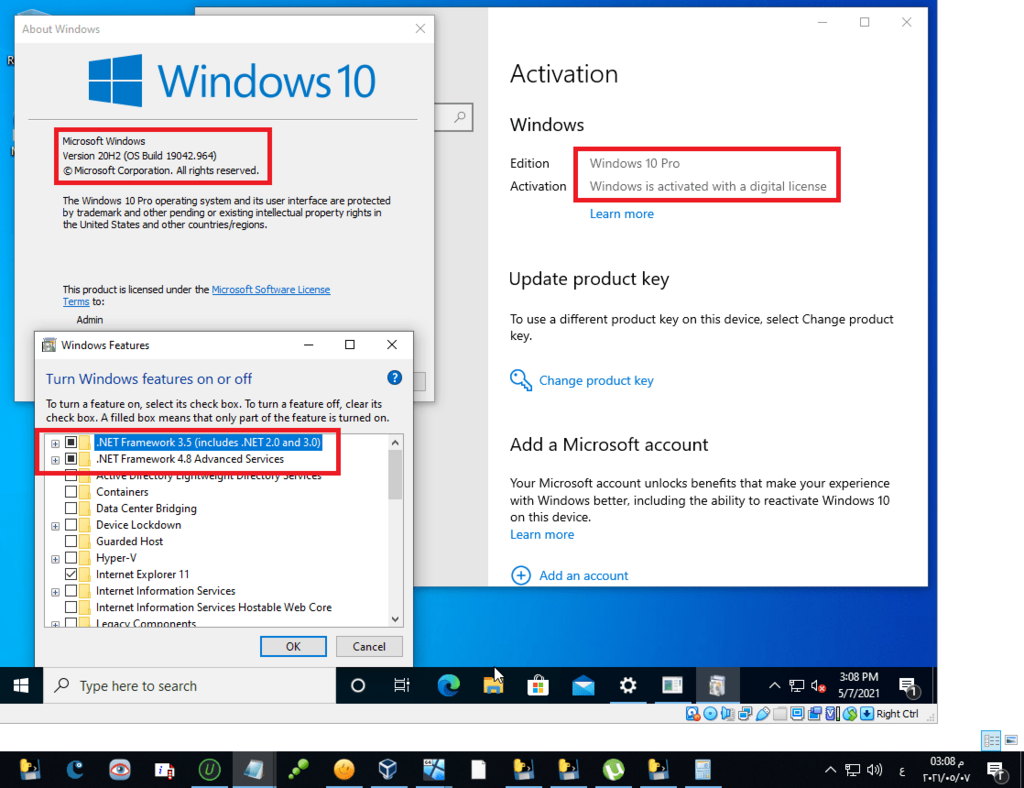
Task: Switch to Windows Features taskbar button
Action: pyautogui.click(x=717, y=686)
